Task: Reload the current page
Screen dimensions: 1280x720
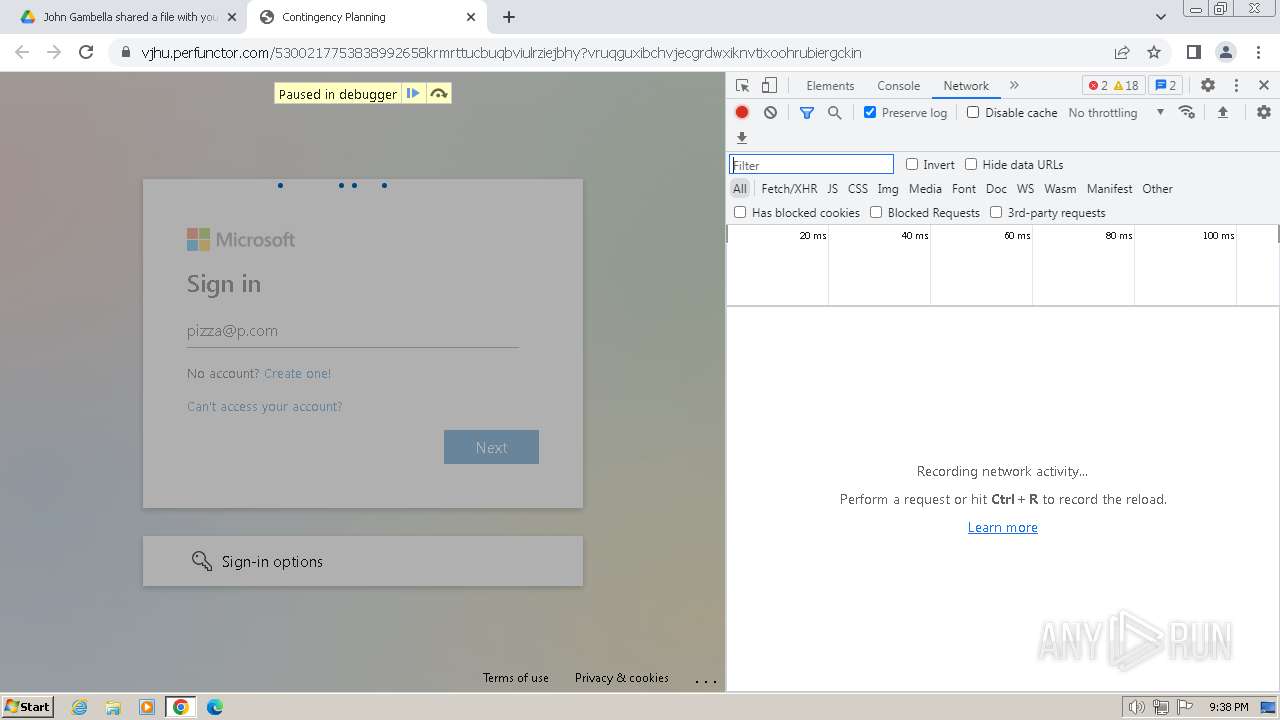Action: tap(86, 53)
